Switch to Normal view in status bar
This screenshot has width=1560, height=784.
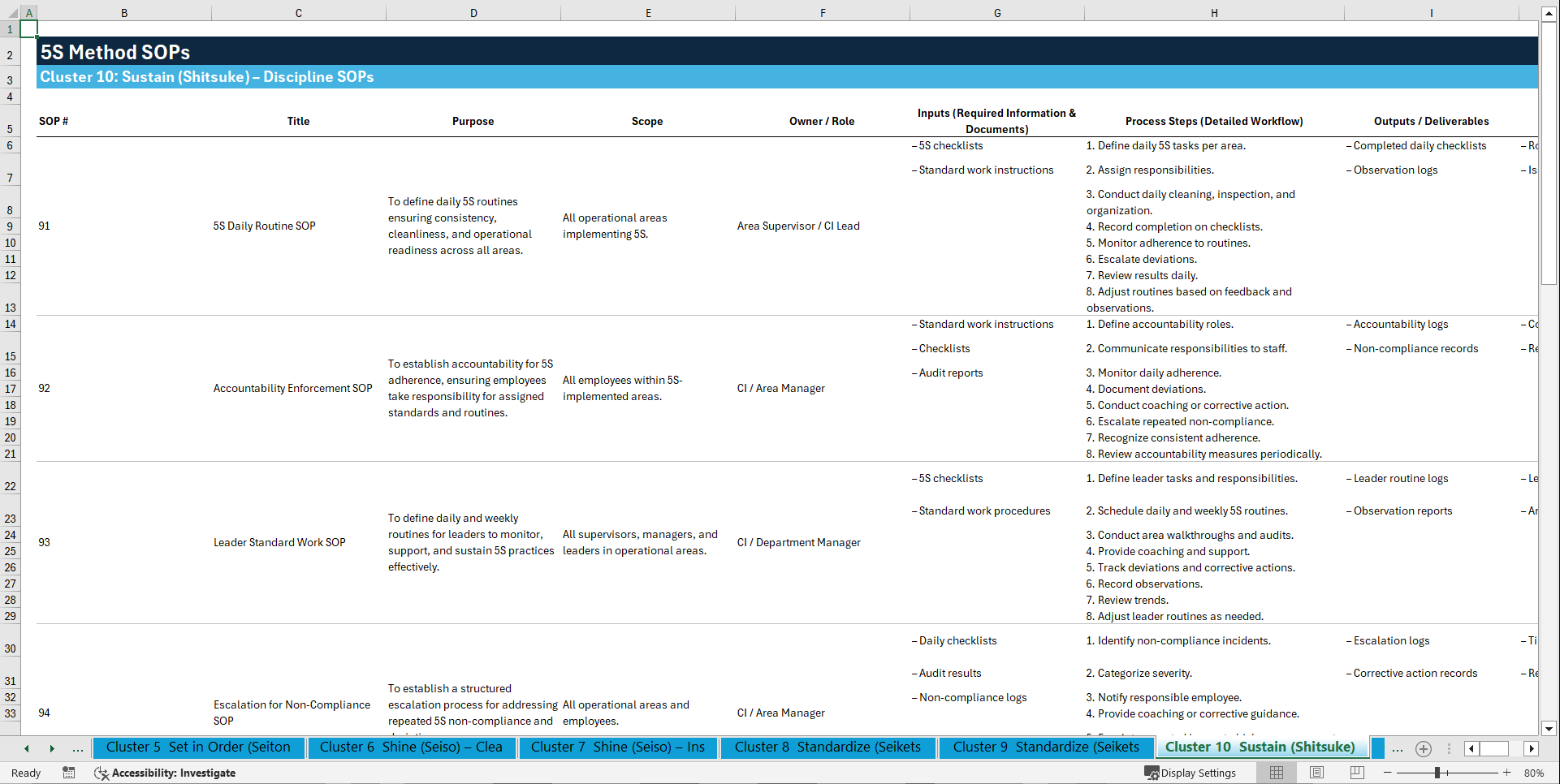click(x=1275, y=773)
